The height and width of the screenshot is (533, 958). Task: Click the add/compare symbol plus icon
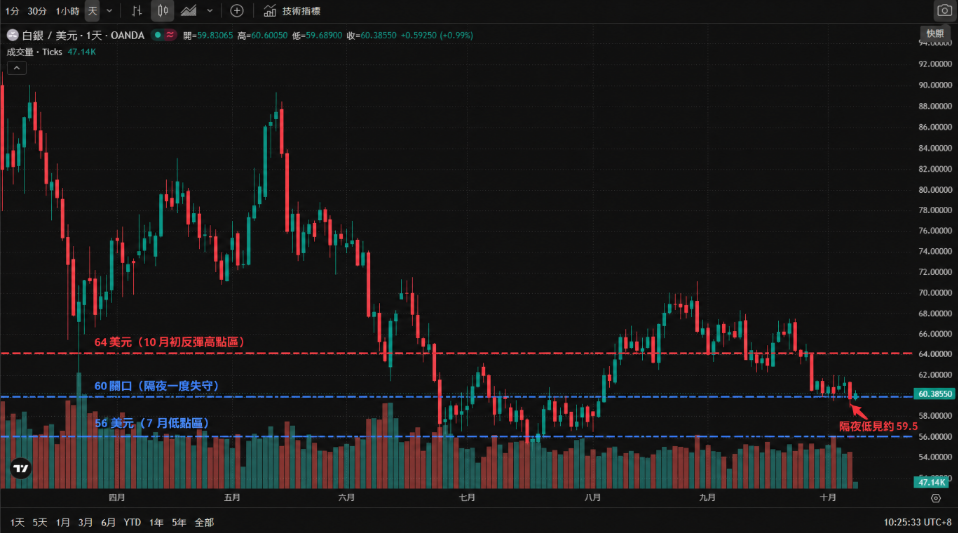point(237,11)
